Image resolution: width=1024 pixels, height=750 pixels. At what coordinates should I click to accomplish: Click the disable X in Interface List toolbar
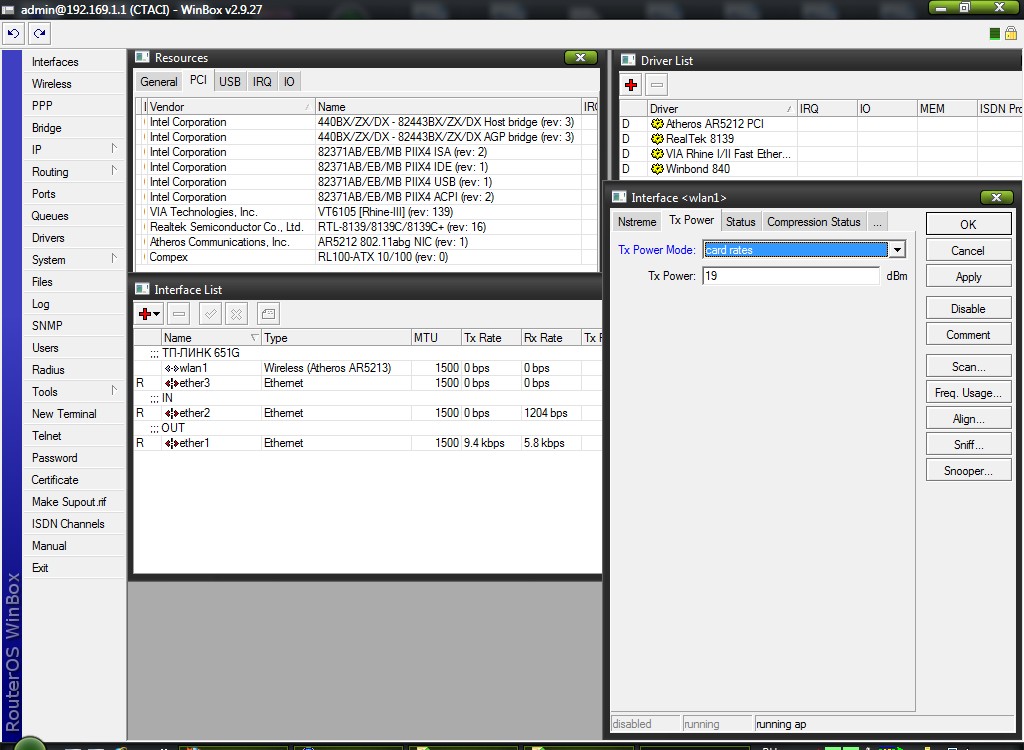point(236,314)
